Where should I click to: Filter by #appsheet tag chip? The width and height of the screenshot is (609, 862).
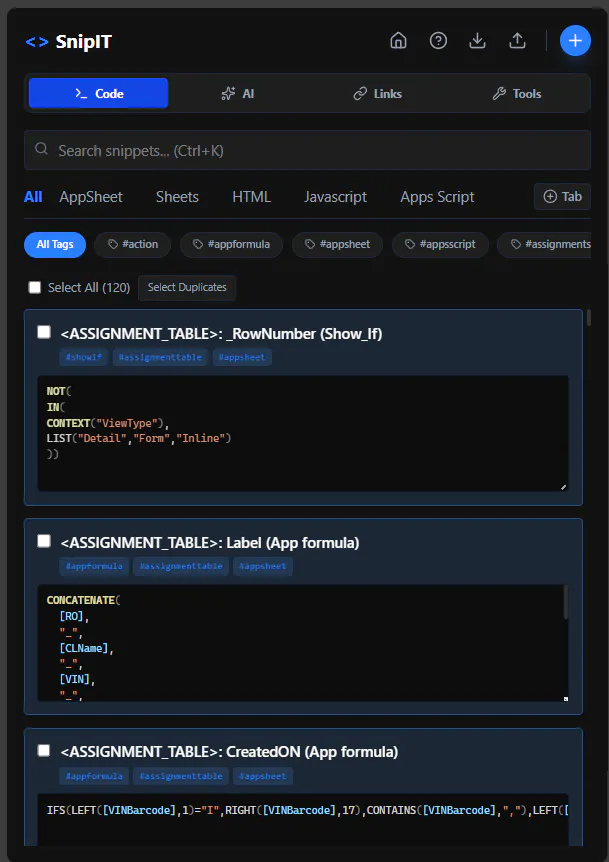pyautogui.click(x=337, y=245)
